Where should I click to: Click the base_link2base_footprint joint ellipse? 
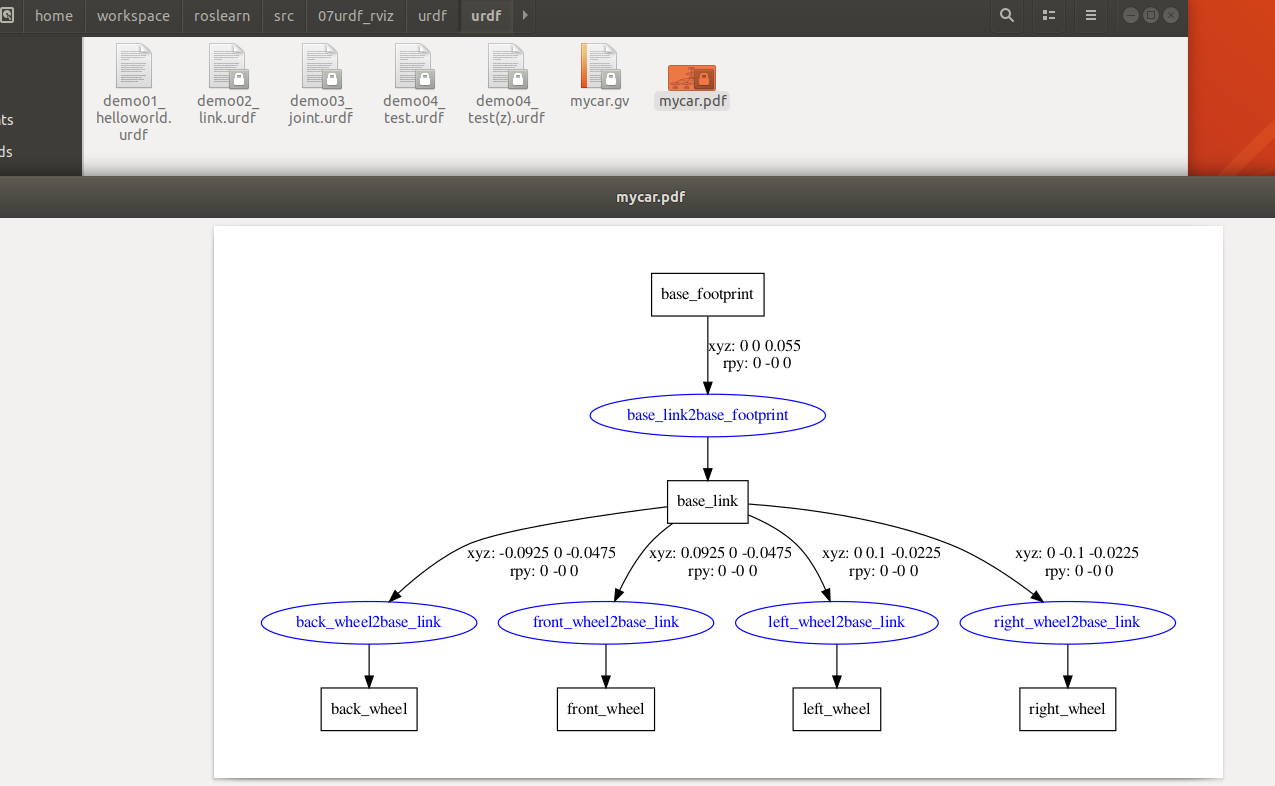tap(707, 415)
